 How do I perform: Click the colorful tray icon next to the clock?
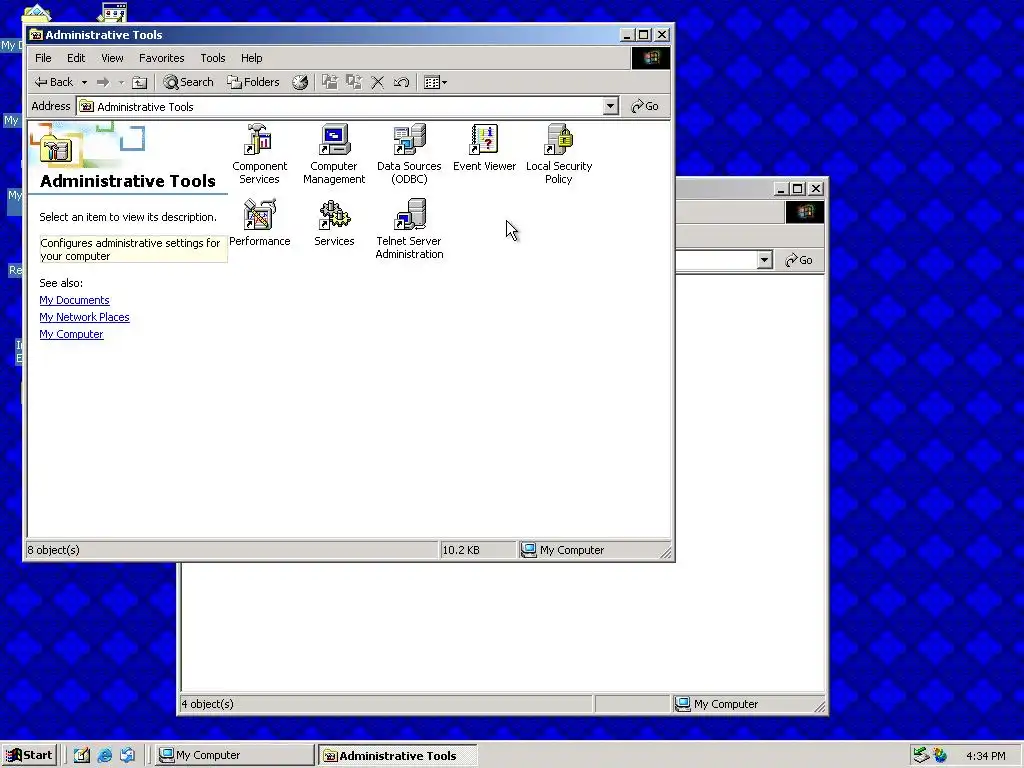tap(940, 756)
